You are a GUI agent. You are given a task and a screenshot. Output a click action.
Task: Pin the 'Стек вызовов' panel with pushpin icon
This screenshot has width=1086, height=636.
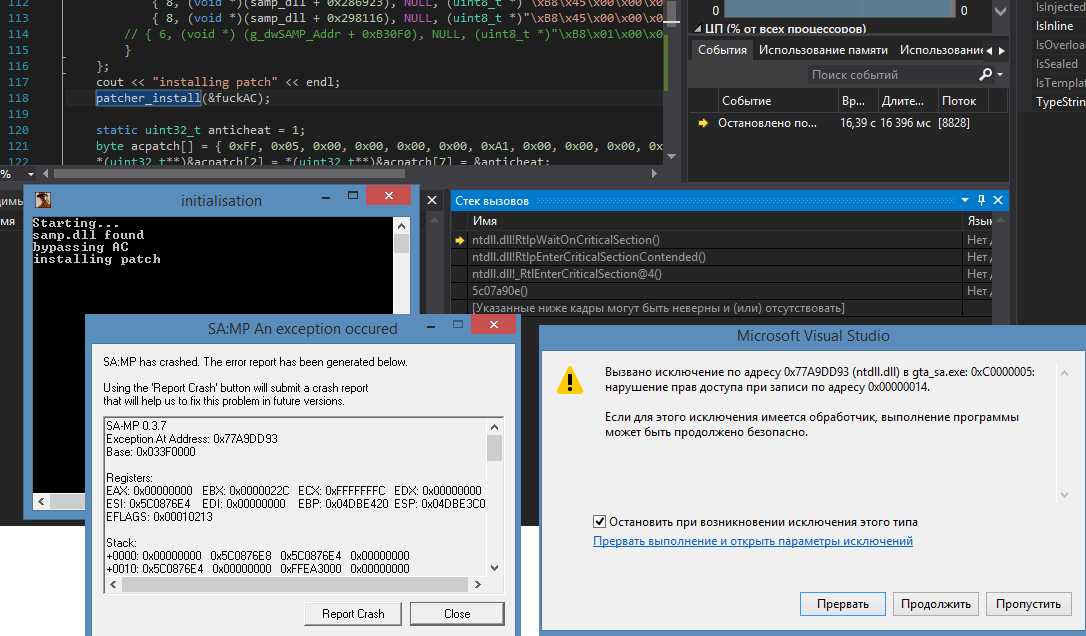[x=981, y=200]
